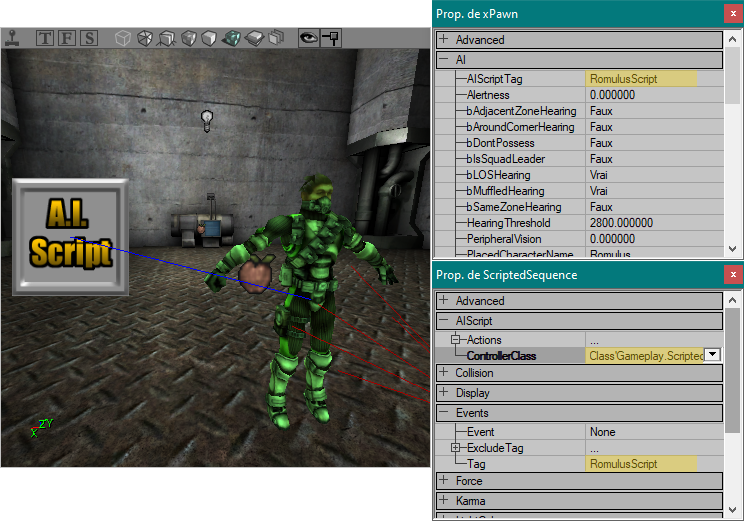744x521 pixels.
Task: Select the HearingThreshold value 2800.000000
Action: coord(621,223)
